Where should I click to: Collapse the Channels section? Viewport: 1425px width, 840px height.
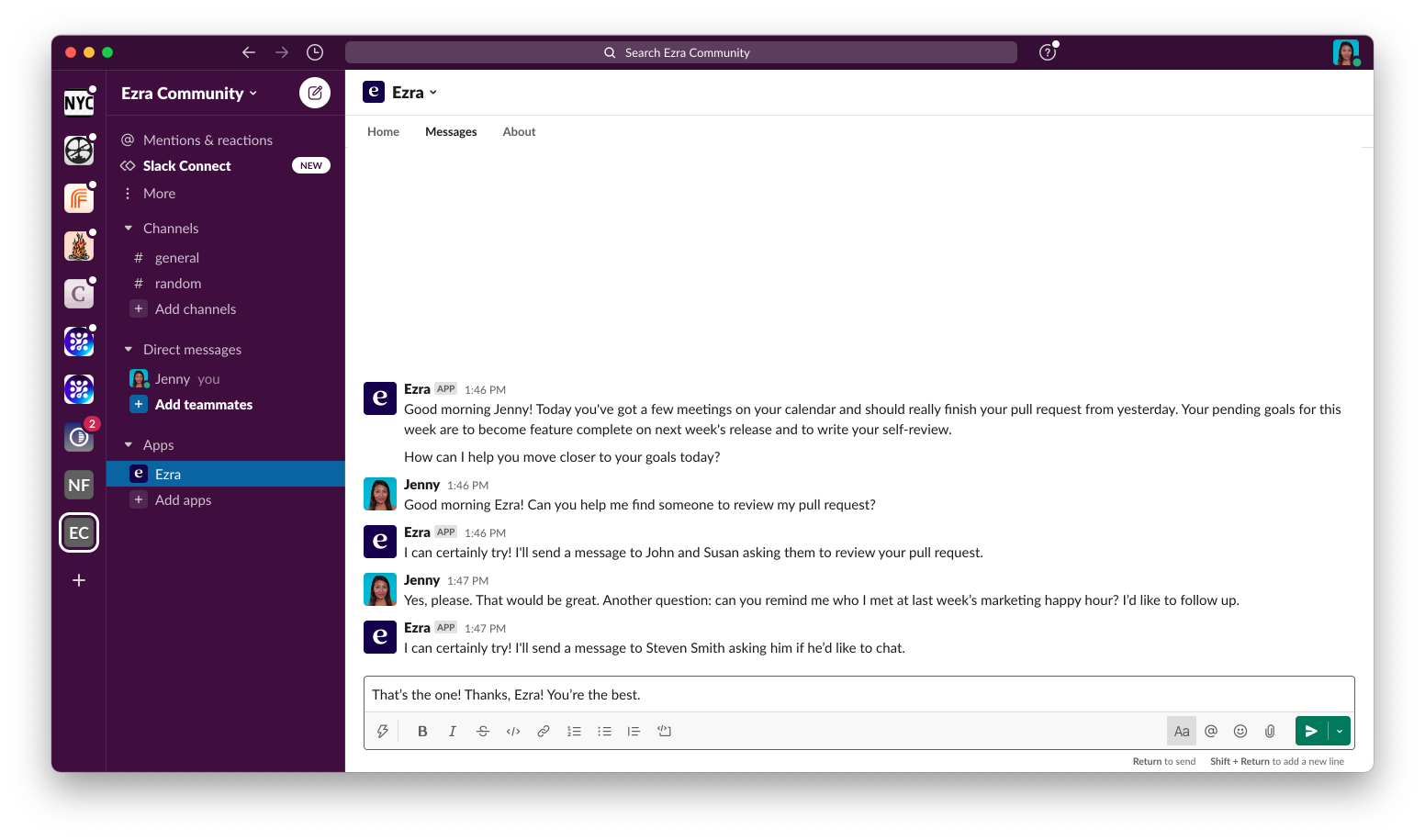129,228
